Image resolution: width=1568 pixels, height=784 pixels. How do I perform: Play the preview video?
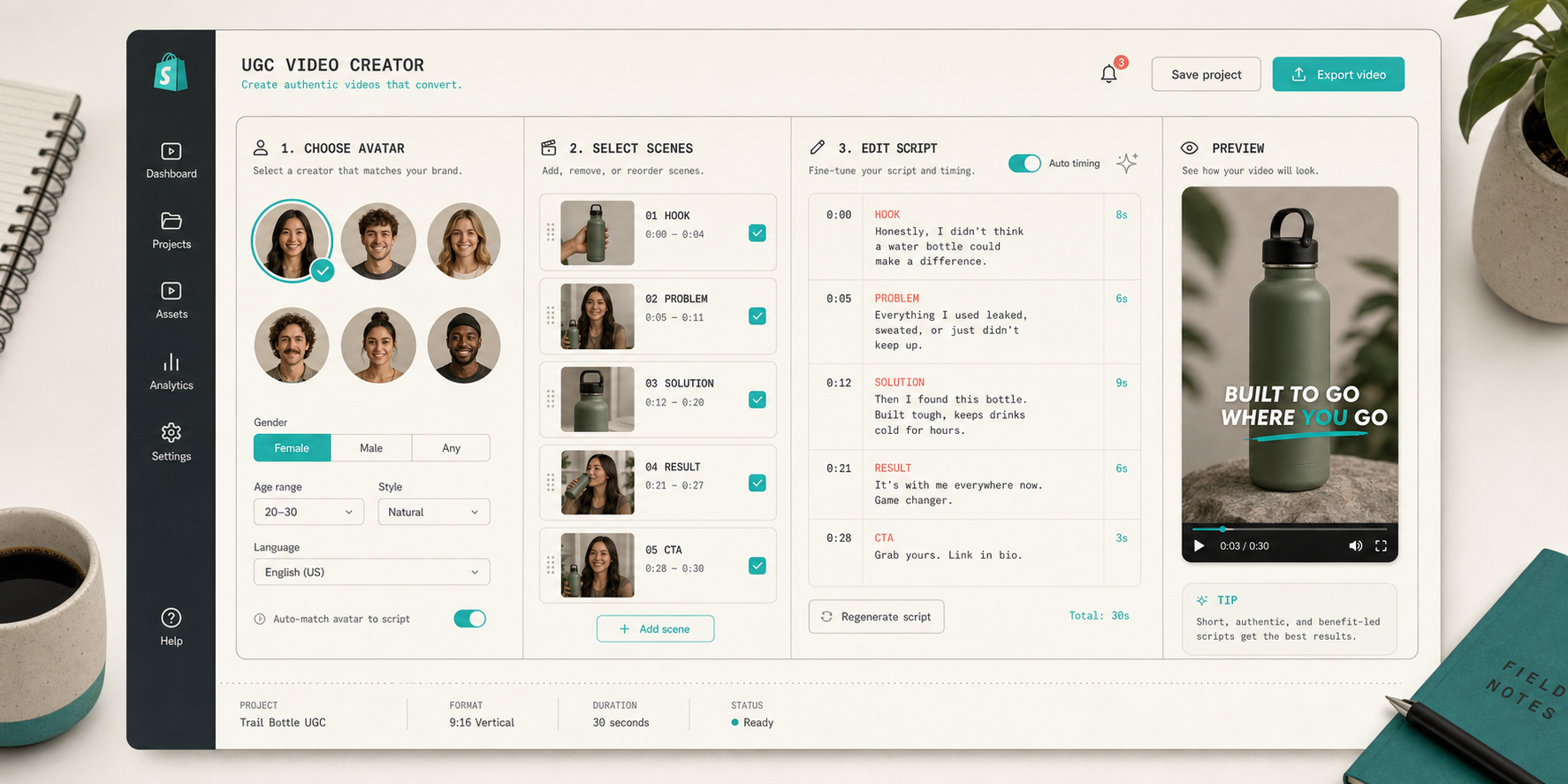click(x=1199, y=545)
